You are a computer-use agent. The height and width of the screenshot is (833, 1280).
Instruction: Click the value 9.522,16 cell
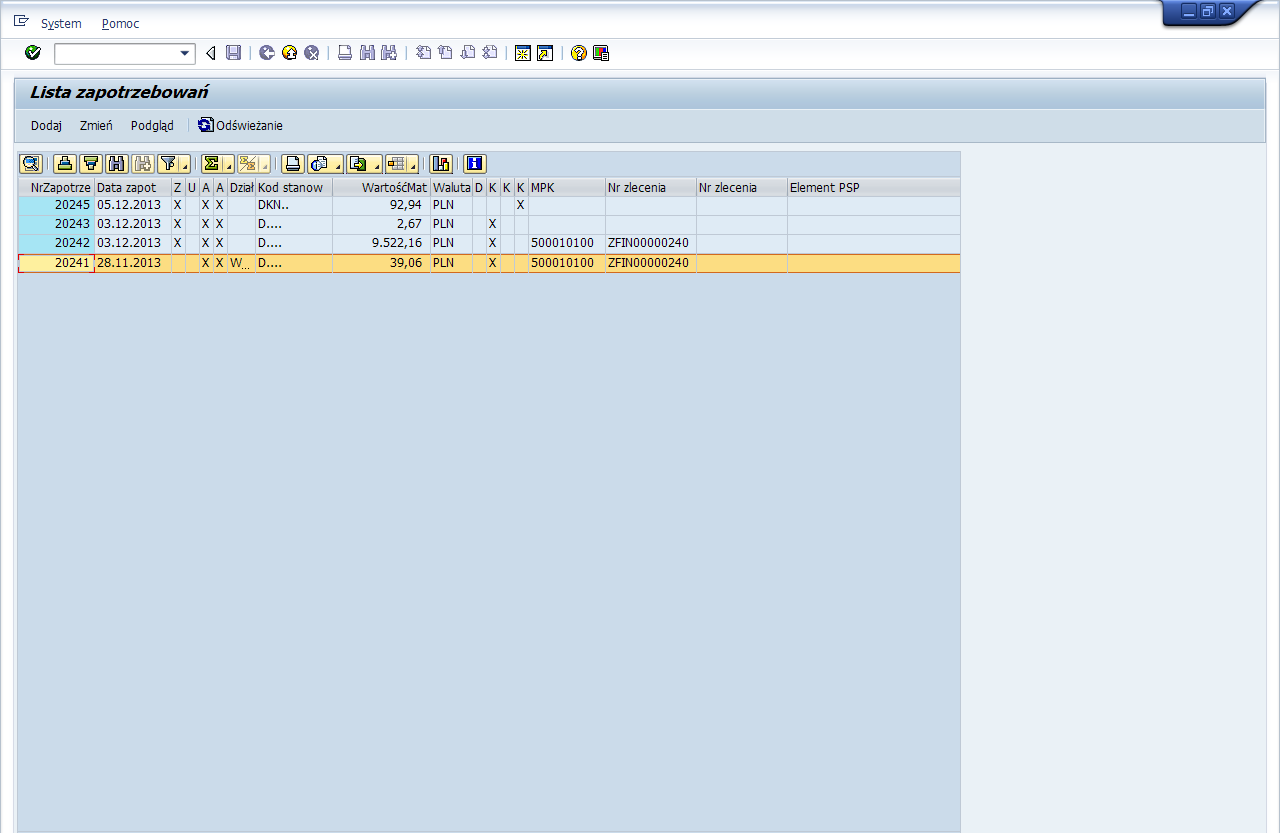(x=381, y=243)
